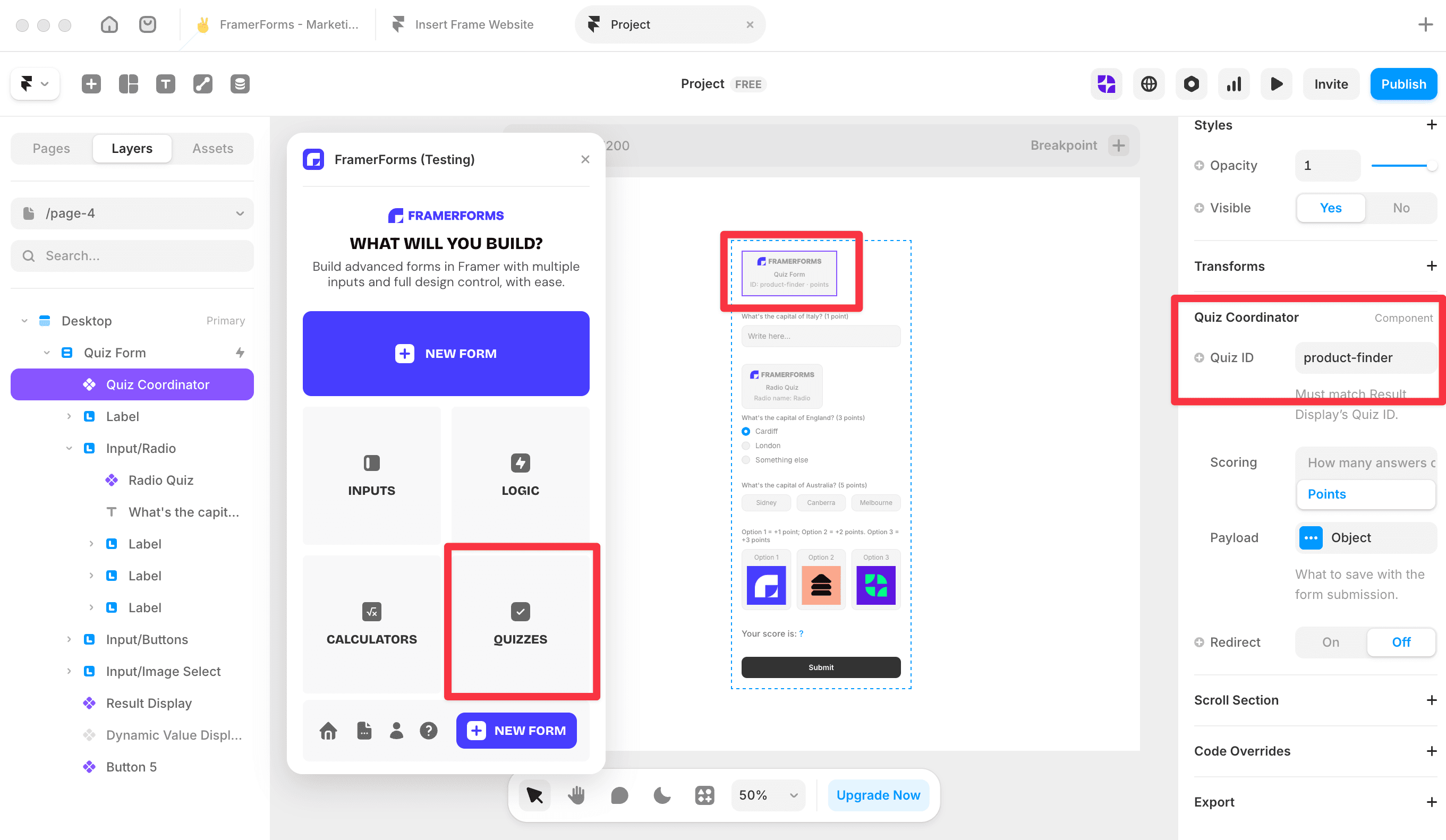The height and width of the screenshot is (840, 1446).
Task: Select the Quiz Coordinator layer
Action: [132, 385]
